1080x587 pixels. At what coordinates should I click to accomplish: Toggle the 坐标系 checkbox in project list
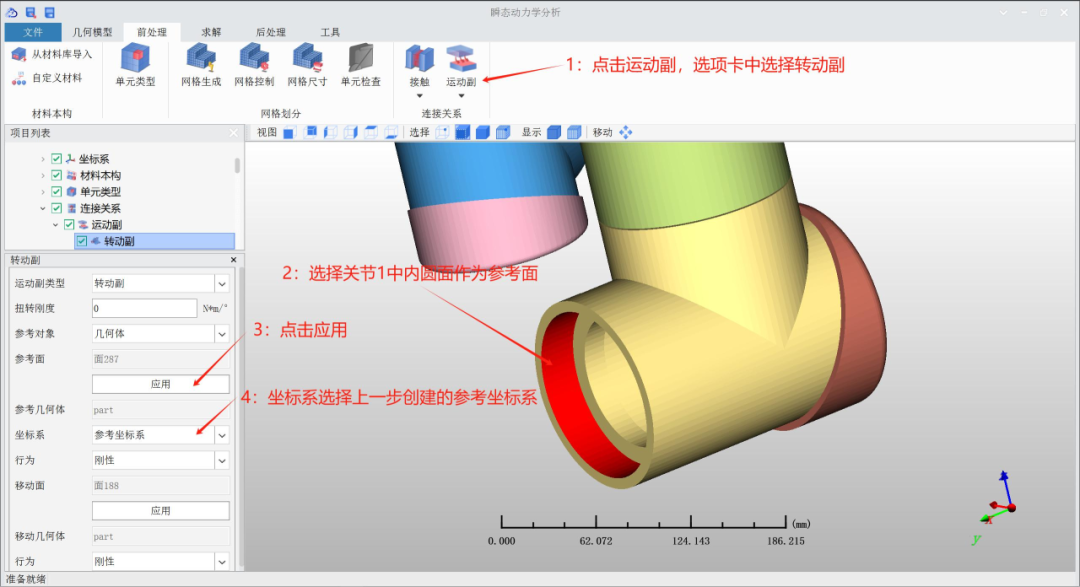[56, 159]
